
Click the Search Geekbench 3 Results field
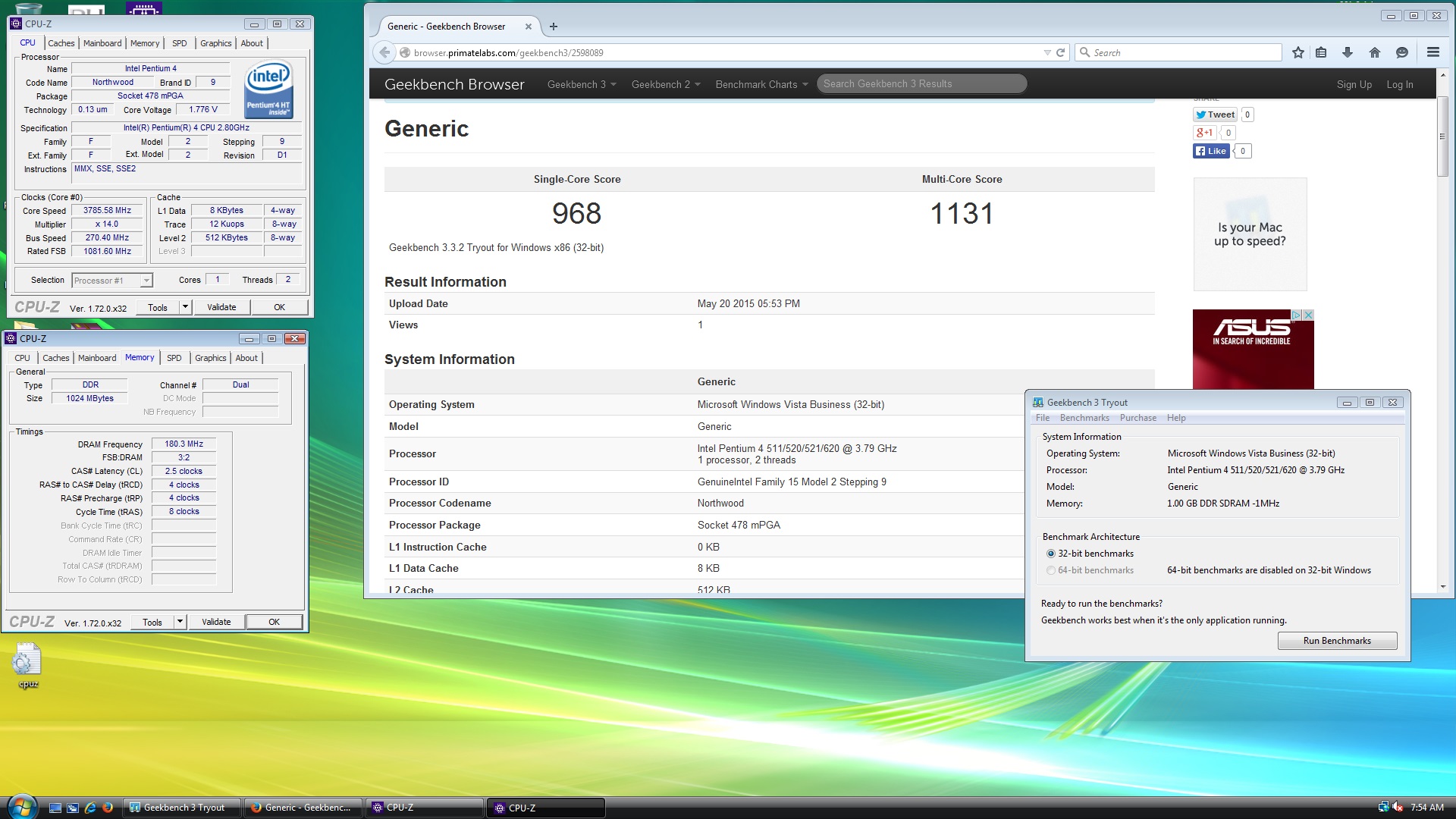[921, 83]
